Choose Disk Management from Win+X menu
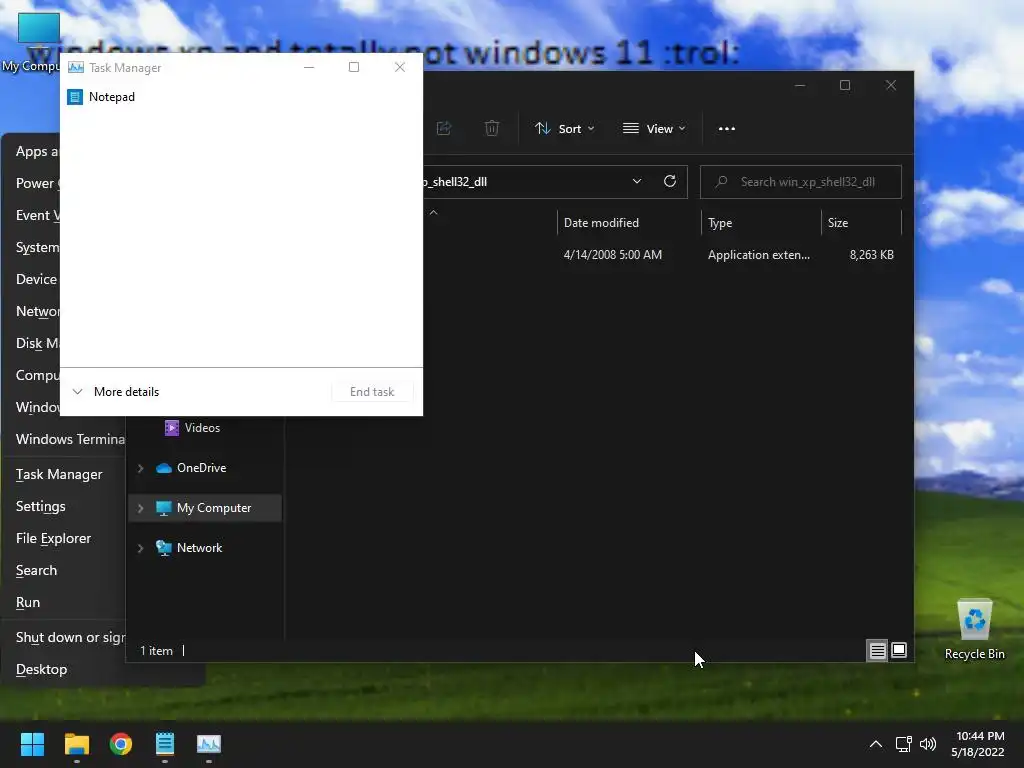This screenshot has width=1024, height=768. point(32,343)
